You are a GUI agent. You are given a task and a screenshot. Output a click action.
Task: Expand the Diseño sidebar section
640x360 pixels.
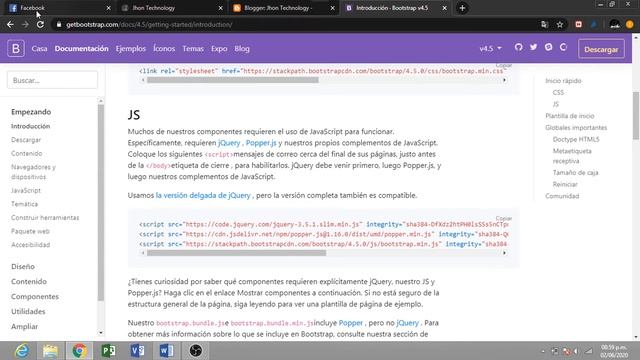[23, 267]
